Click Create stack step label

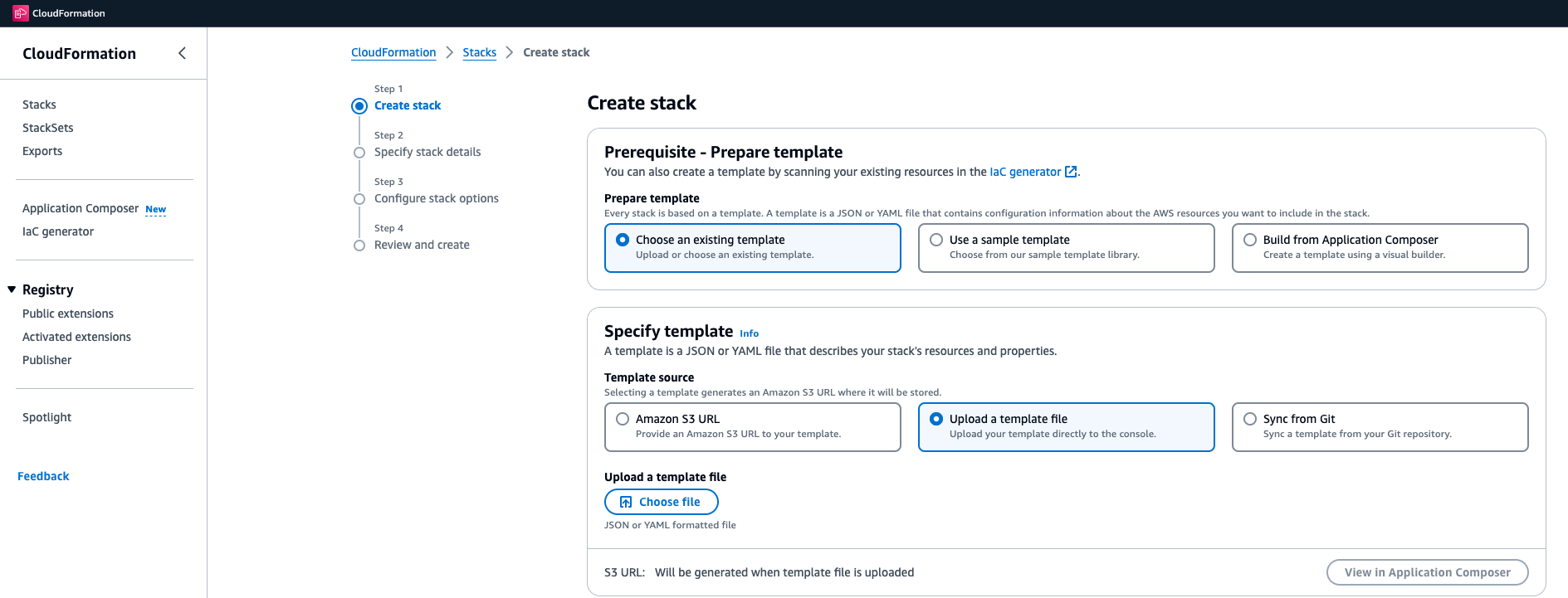point(408,105)
